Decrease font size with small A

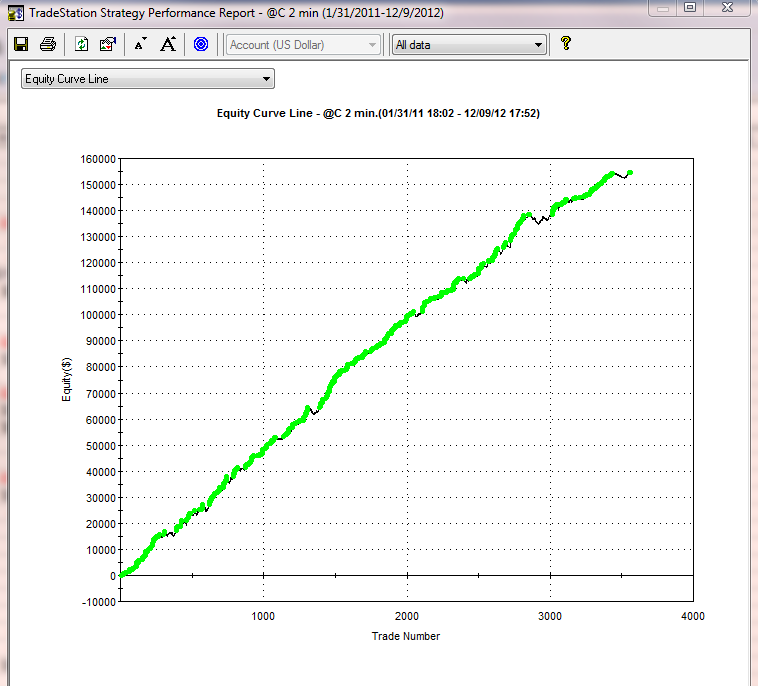coord(140,44)
